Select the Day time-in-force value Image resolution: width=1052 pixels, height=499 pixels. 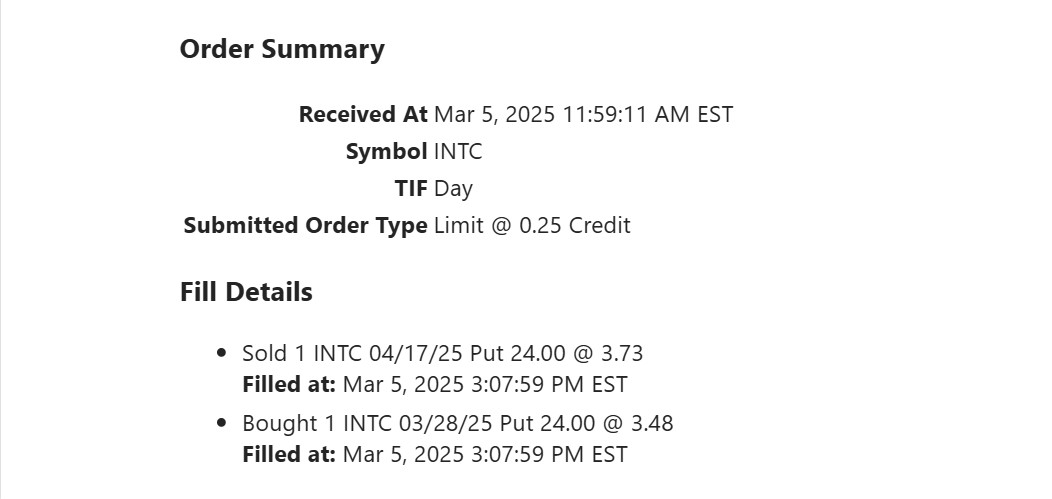(453, 189)
